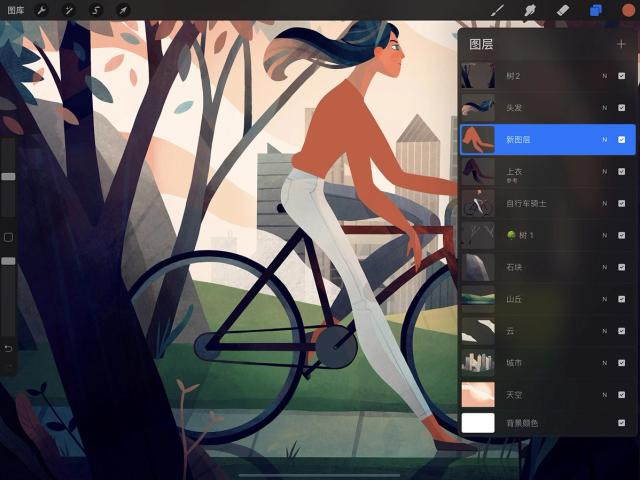640x480 pixels.
Task: Return to the 图库 gallery
Action: [16, 10]
